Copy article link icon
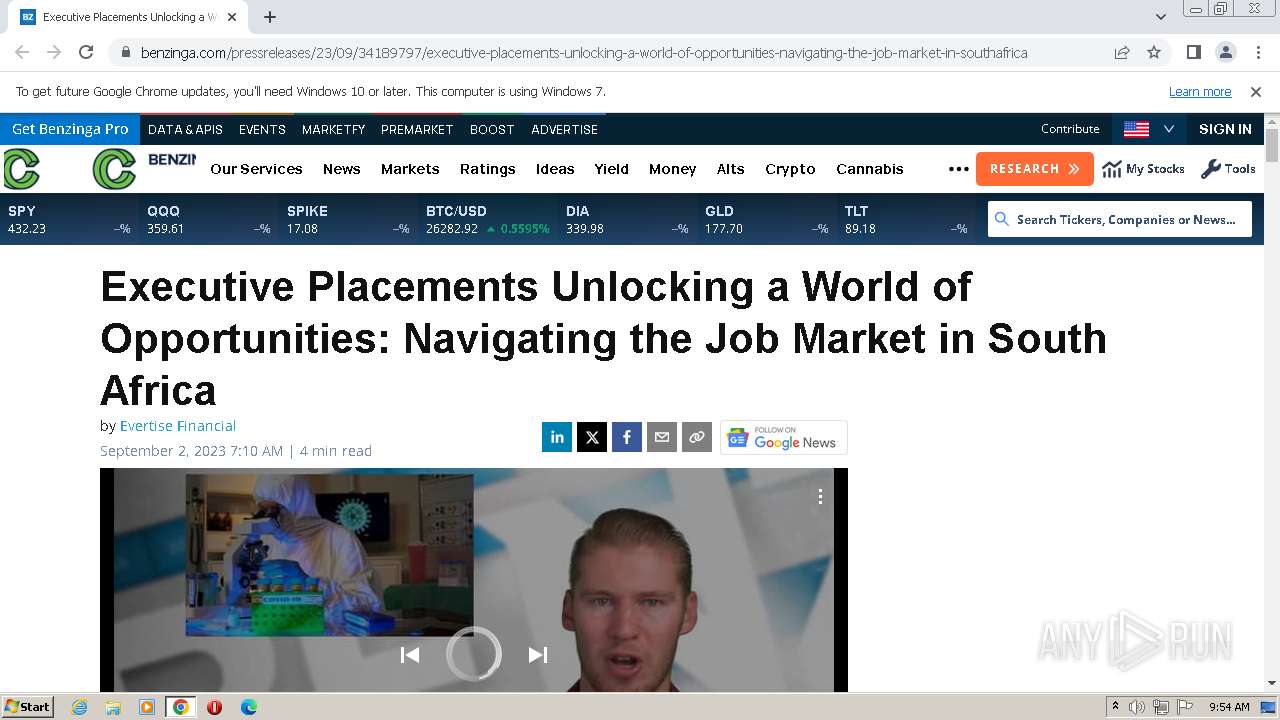Viewport: 1280px width, 720px height. coord(697,437)
